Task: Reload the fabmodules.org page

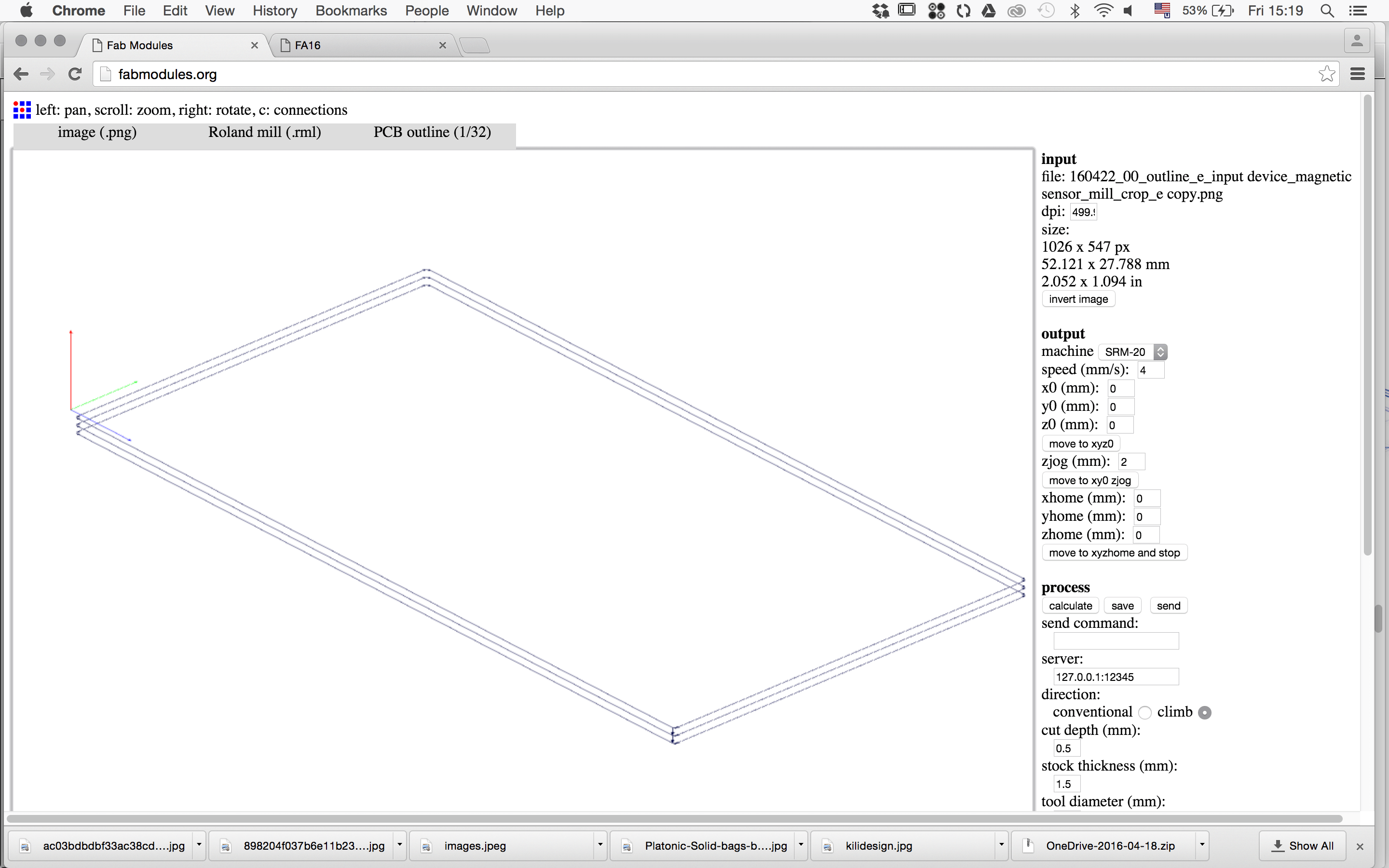Action: coord(75,74)
